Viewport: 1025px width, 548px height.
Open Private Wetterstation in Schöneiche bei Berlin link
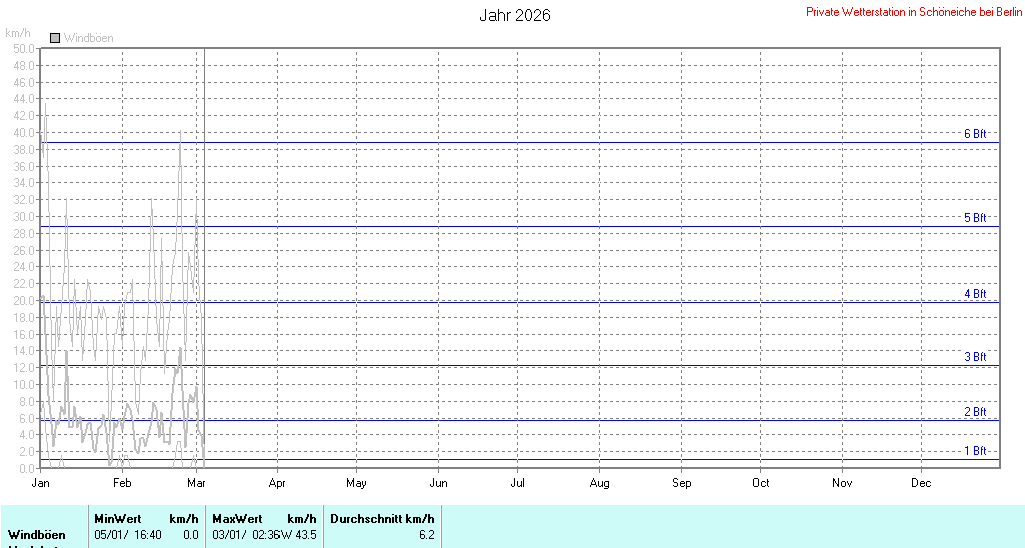point(914,12)
